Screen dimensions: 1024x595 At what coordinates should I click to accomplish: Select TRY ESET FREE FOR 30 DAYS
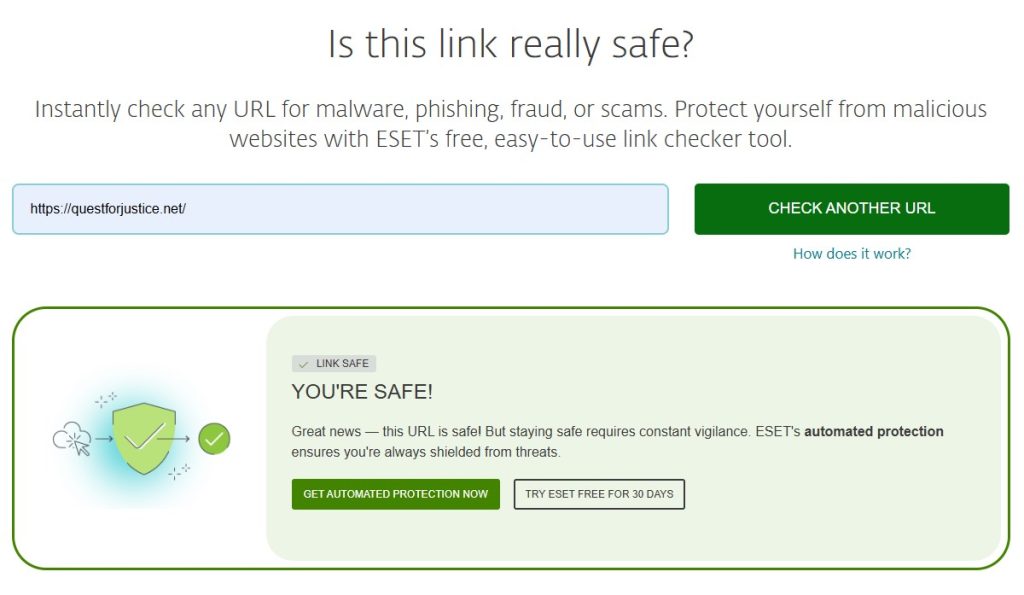[x=599, y=494]
